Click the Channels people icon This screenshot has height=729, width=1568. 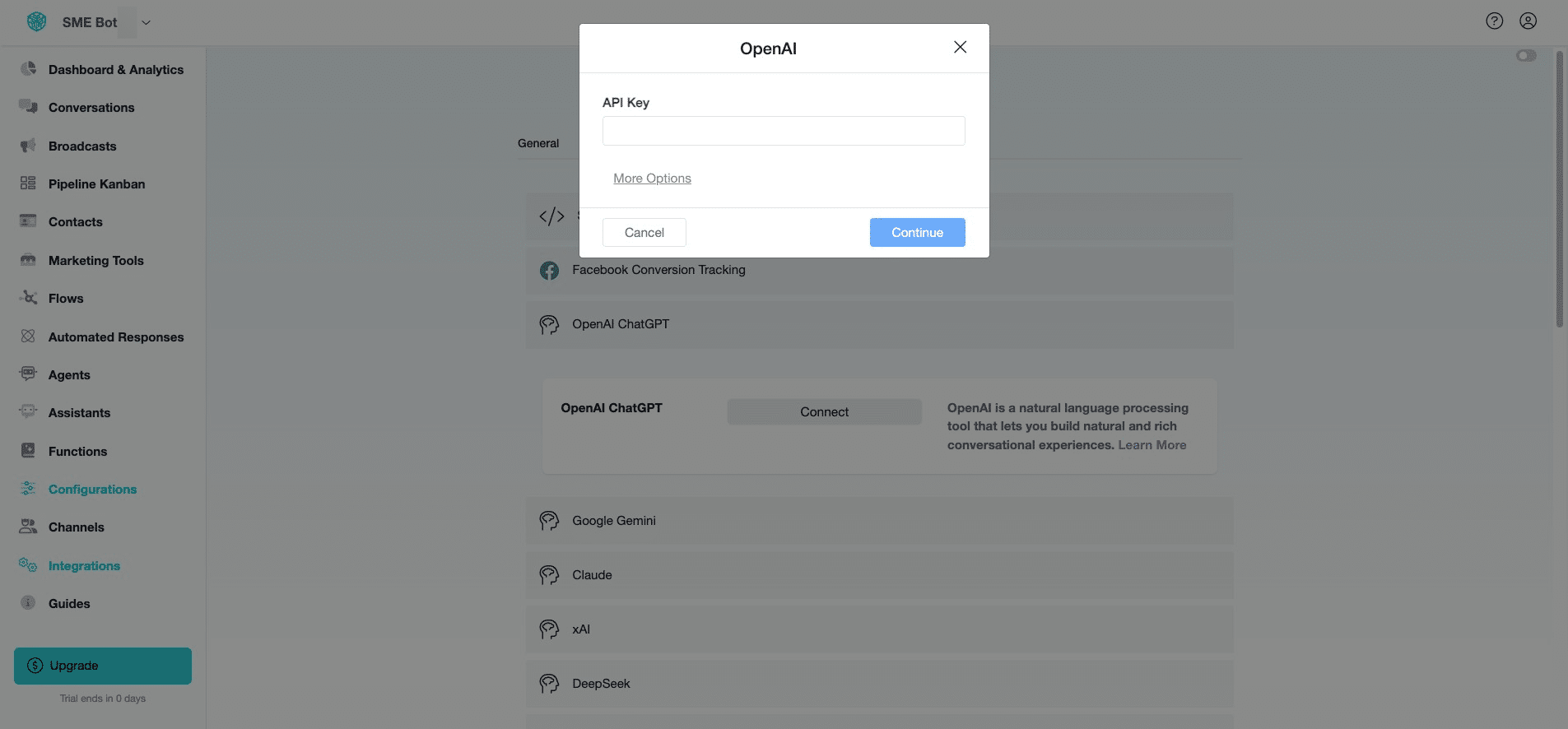point(29,527)
